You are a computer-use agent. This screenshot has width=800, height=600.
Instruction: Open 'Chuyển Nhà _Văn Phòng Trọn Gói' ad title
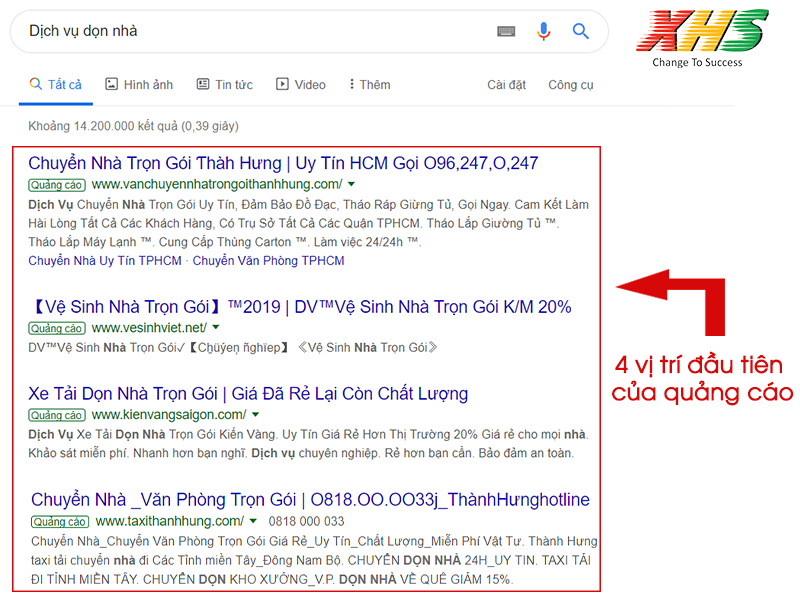click(310, 500)
